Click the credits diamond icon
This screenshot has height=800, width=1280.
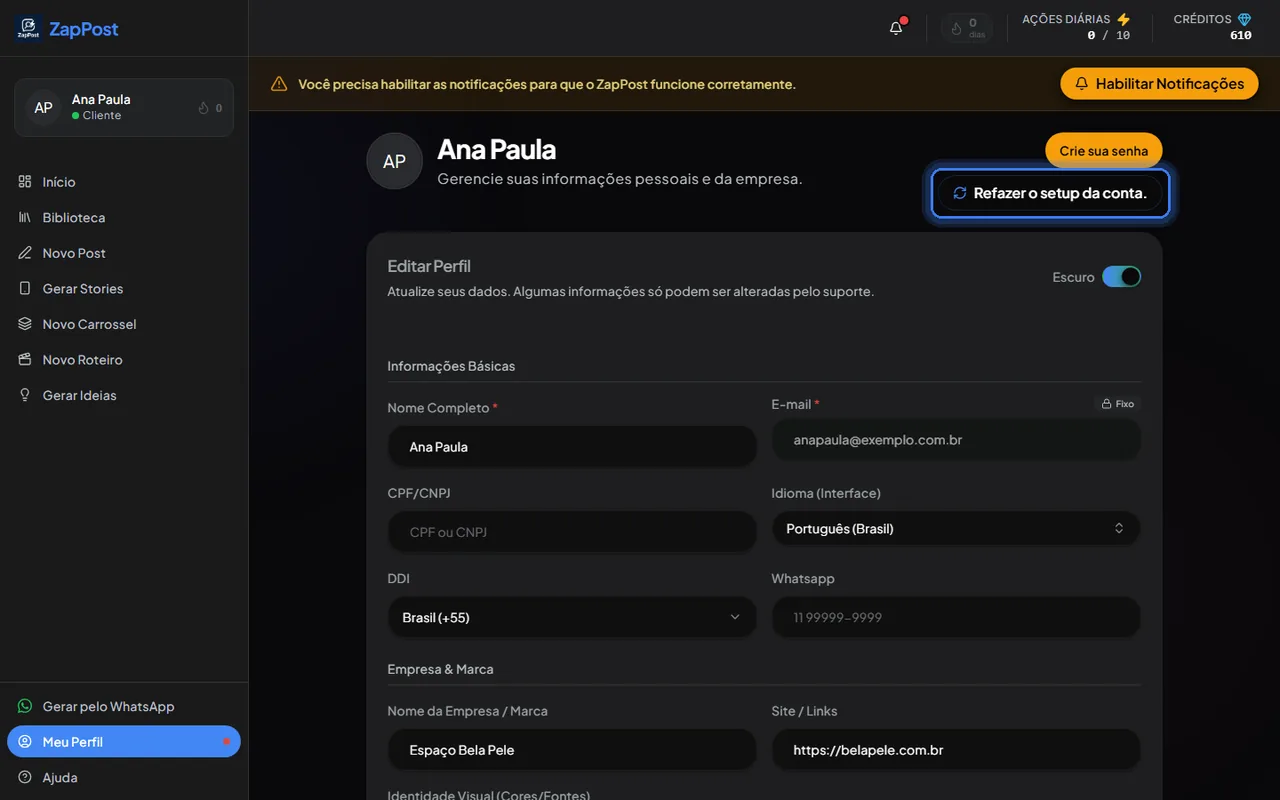(x=1244, y=19)
